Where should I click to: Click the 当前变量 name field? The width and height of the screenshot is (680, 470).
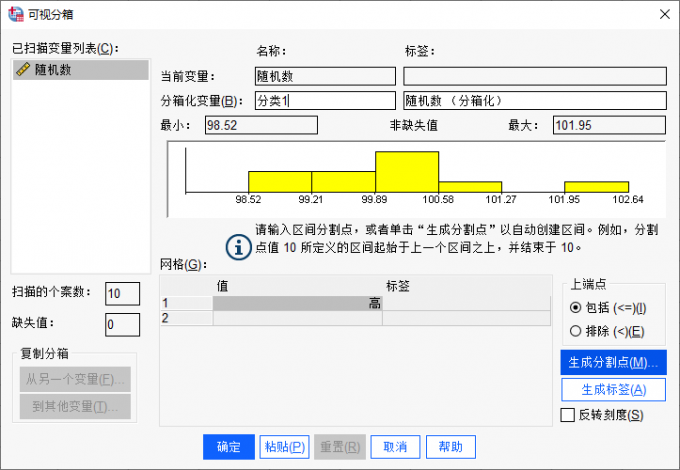coord(325,76)
